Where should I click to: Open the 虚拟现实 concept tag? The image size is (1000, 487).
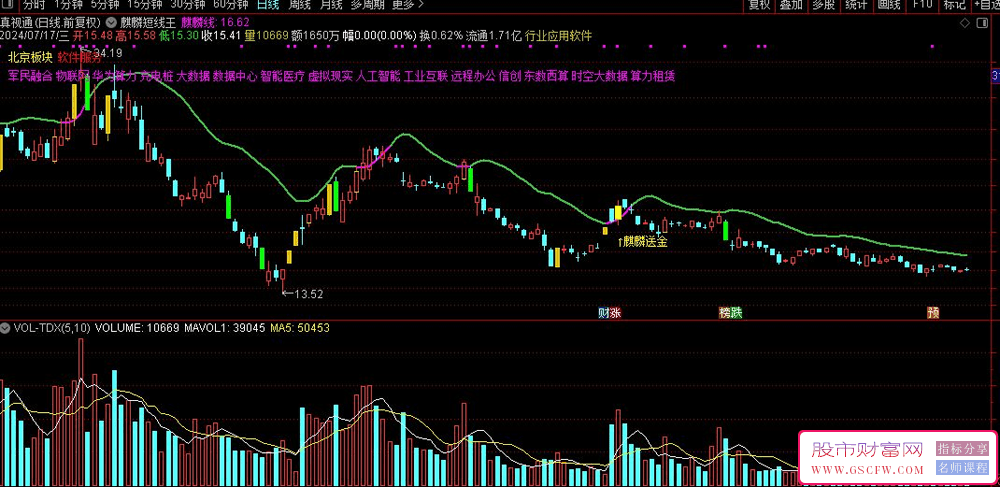click(330, 76)
